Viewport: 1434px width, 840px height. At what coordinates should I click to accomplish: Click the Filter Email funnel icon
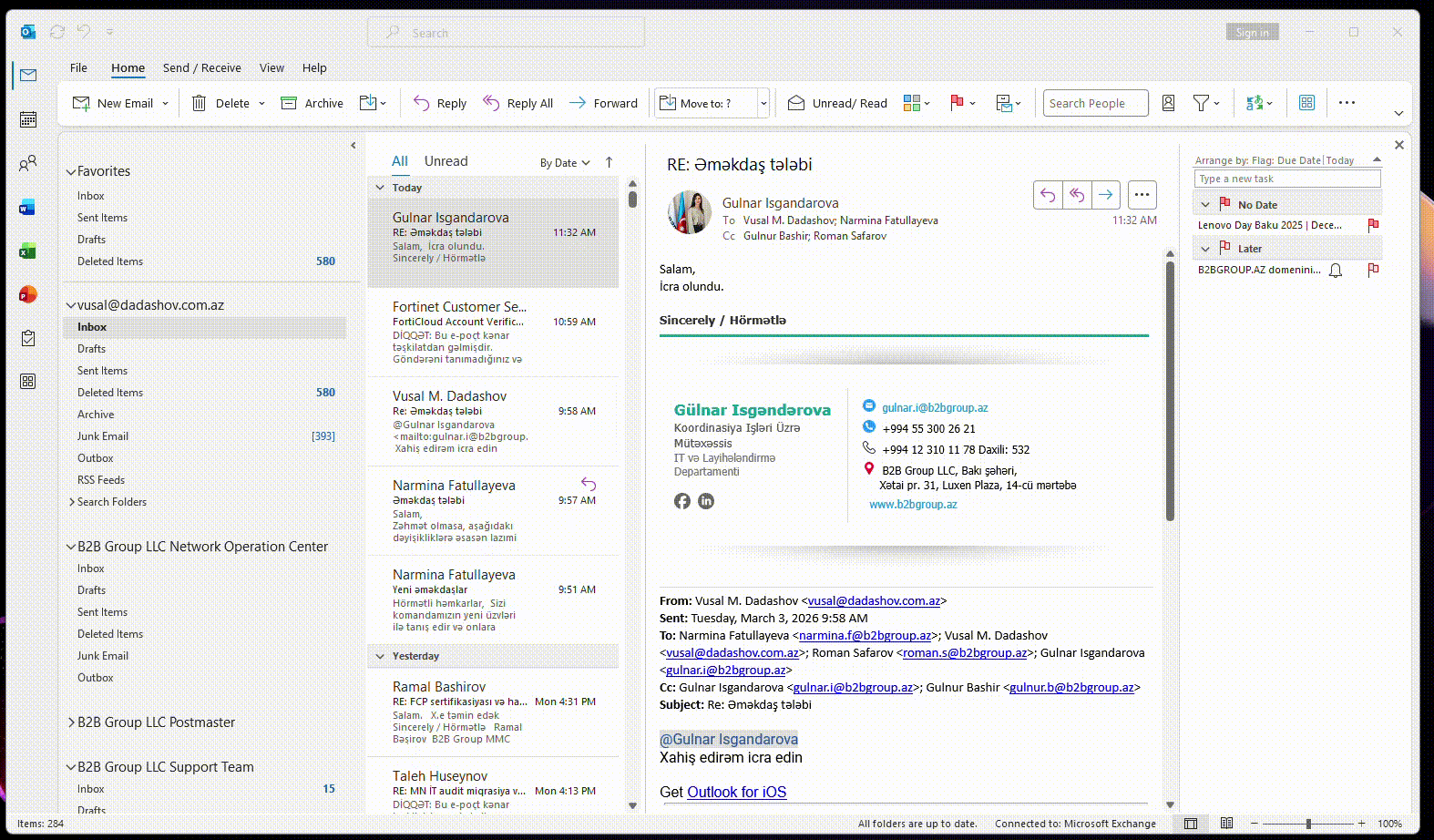coord(1201,103)
